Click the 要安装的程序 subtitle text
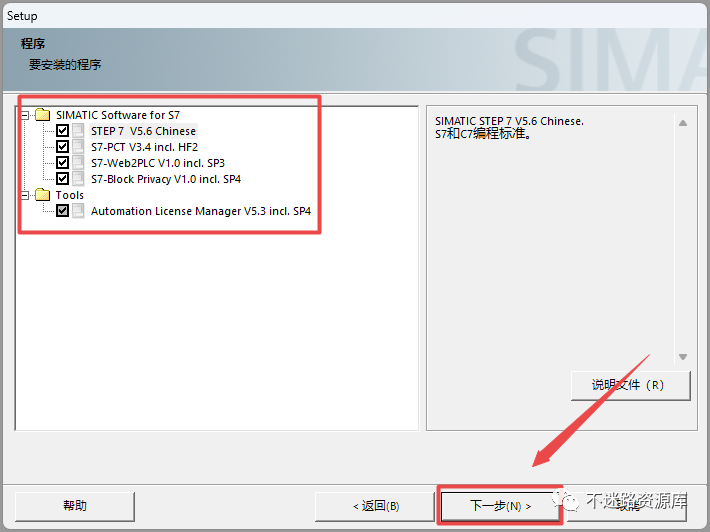This screenshot has height=532, width=710. [65, 65]
